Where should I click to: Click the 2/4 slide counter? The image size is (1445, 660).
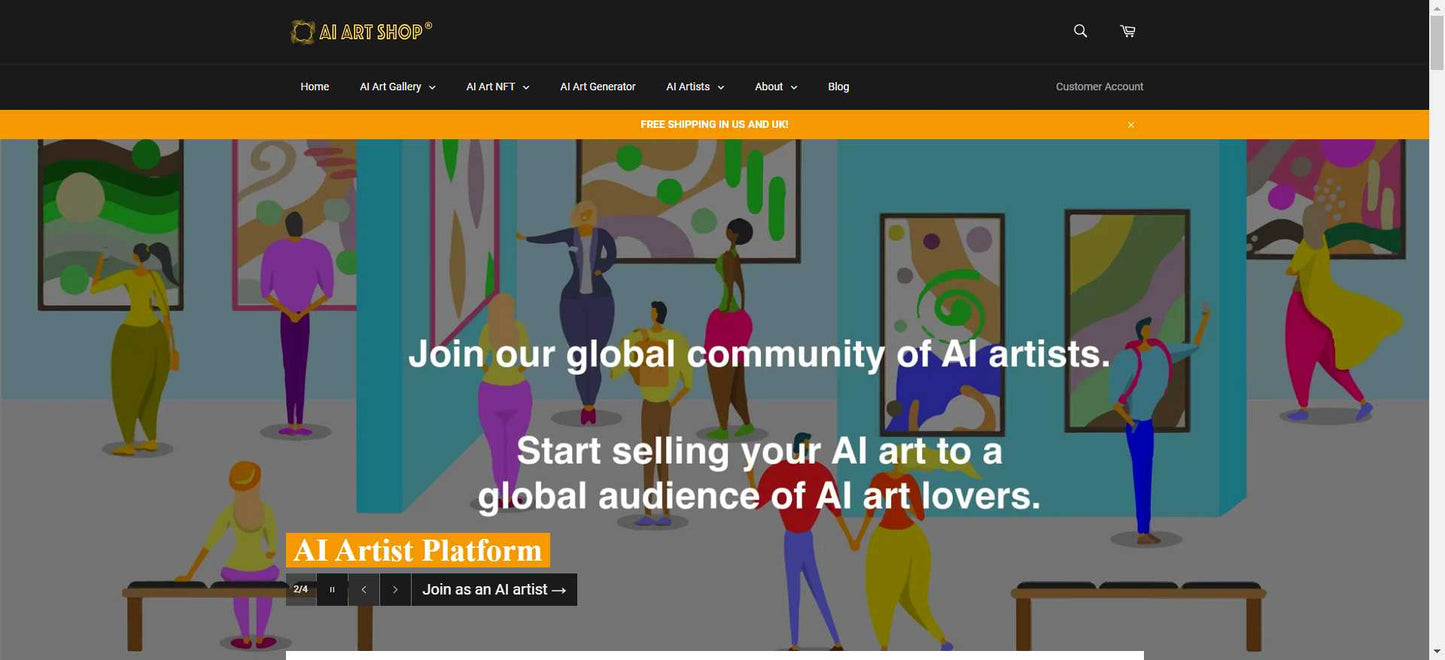[301, 590]
